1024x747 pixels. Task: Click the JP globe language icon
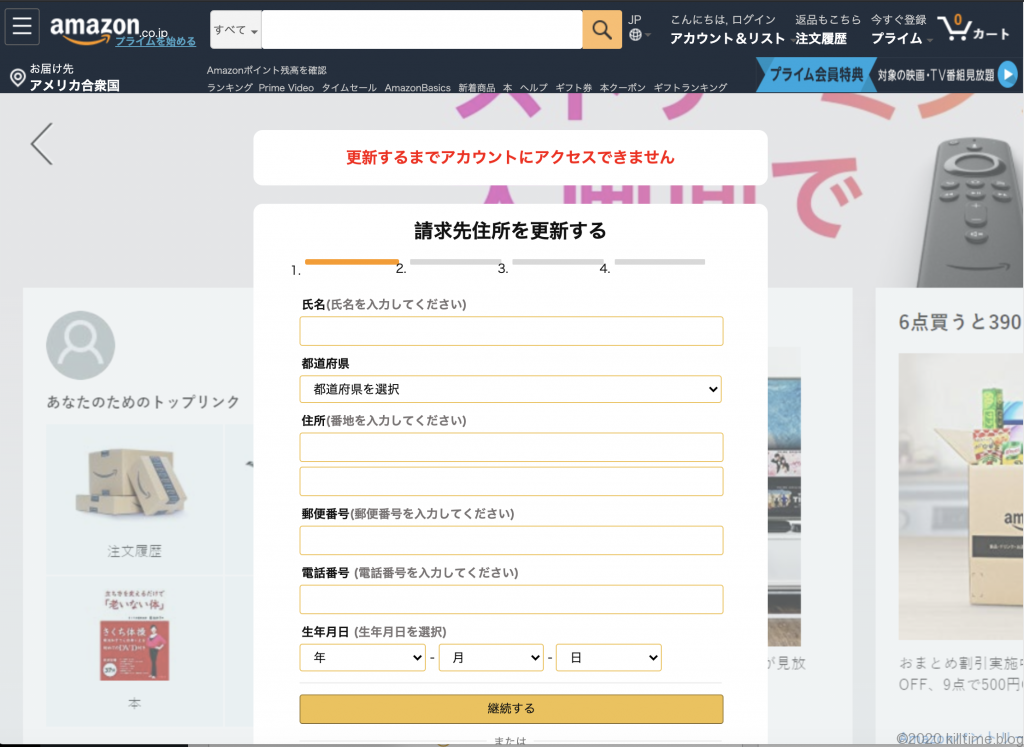(635, 35)
